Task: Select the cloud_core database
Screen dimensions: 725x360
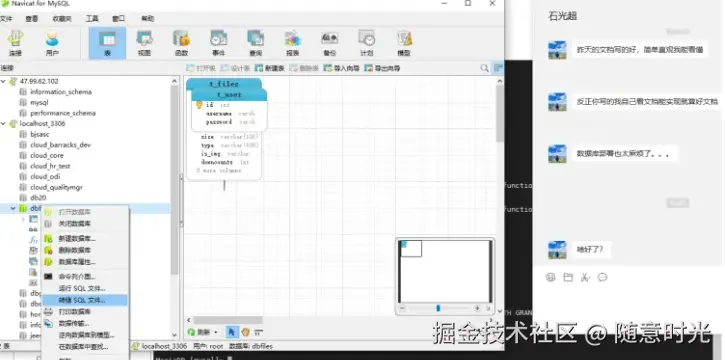Action: coord(47,155)
